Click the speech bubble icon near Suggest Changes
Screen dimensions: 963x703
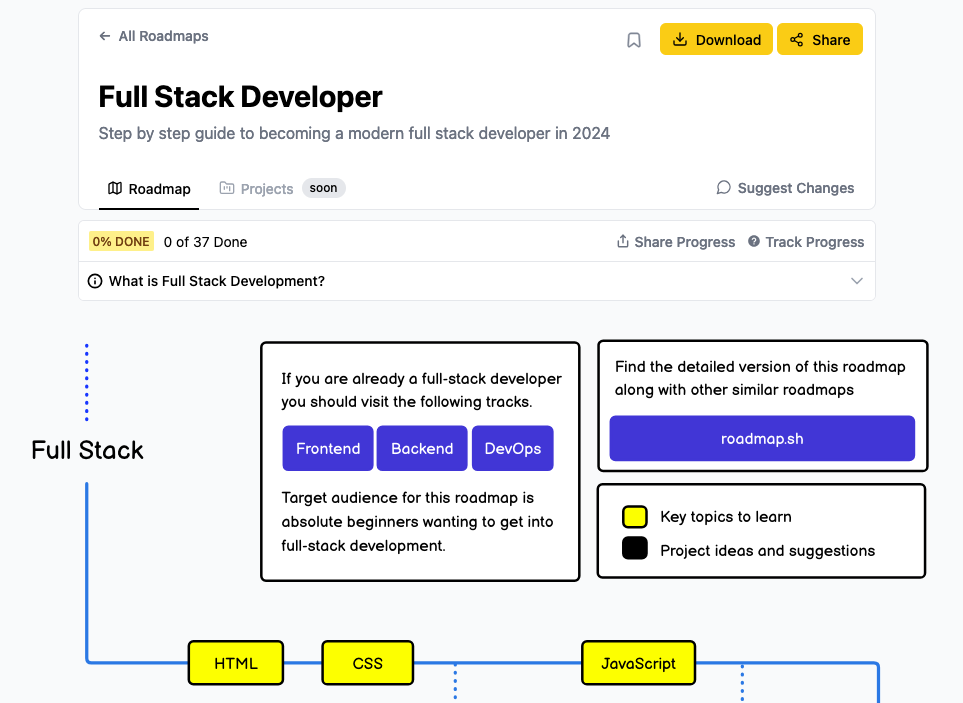coord(722,187)
